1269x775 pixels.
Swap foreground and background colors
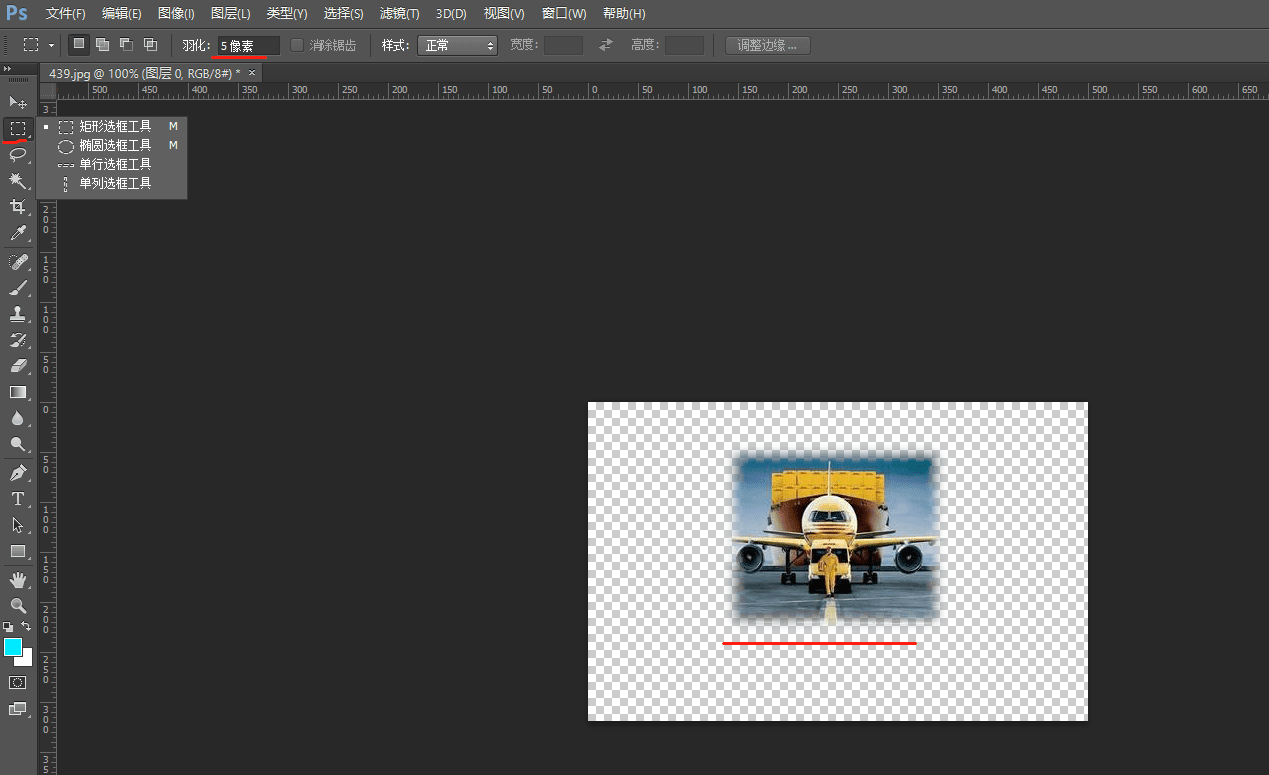point(27,627)
